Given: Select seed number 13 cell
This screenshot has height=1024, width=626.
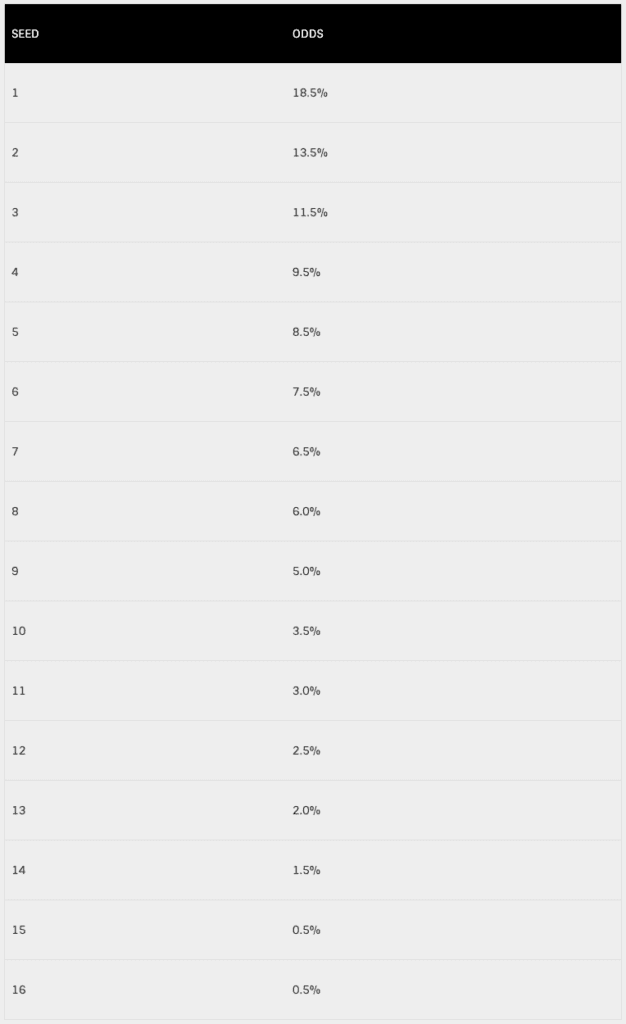Looking at the screenshot, I should click(x=19, y=810).
